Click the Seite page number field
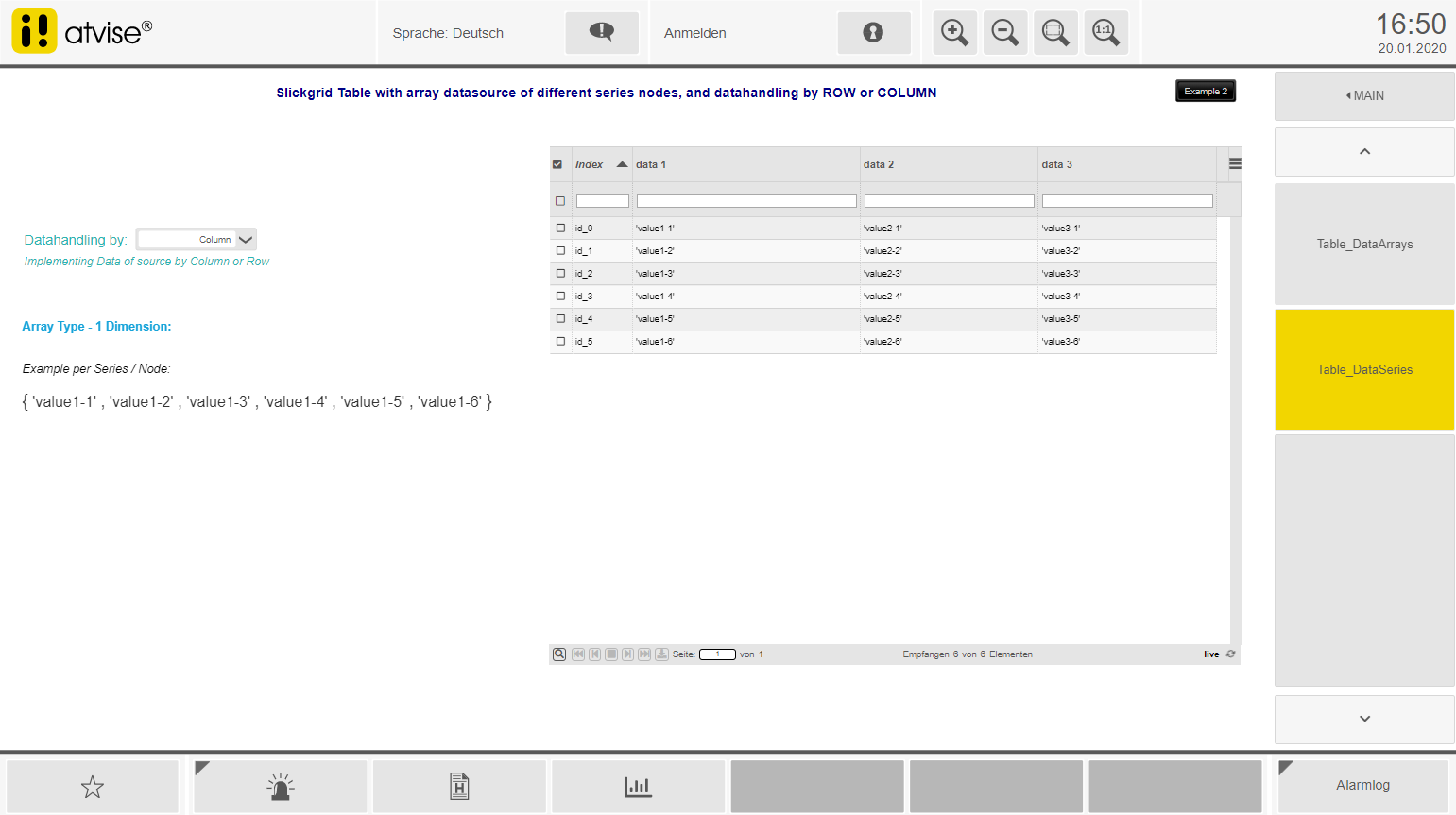This screenshot has height=815, width=1456. tap(717, 654)
